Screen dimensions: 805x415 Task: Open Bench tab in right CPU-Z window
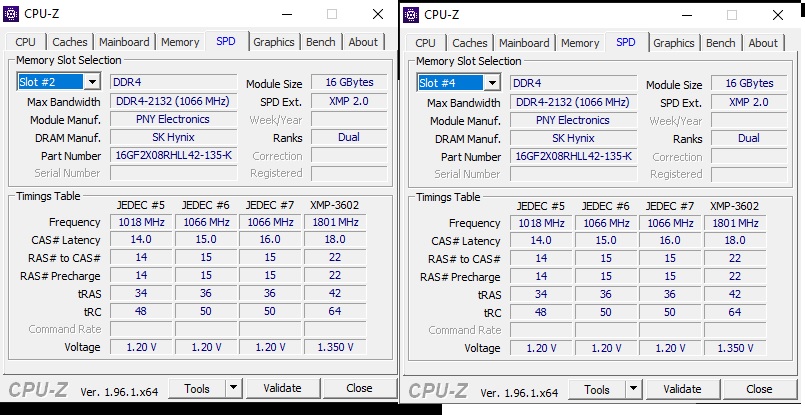[x=721, y=43]
